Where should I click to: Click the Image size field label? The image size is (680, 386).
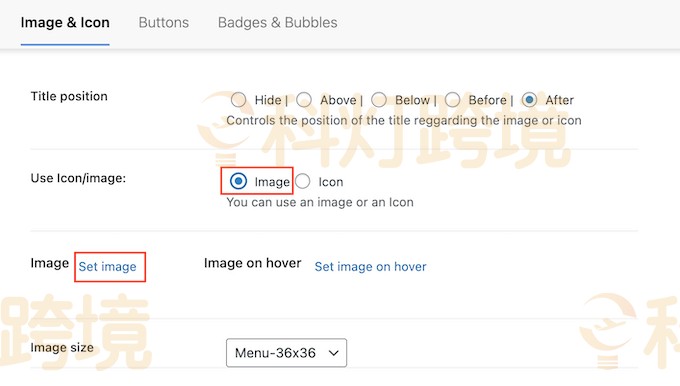coord(62,347)
